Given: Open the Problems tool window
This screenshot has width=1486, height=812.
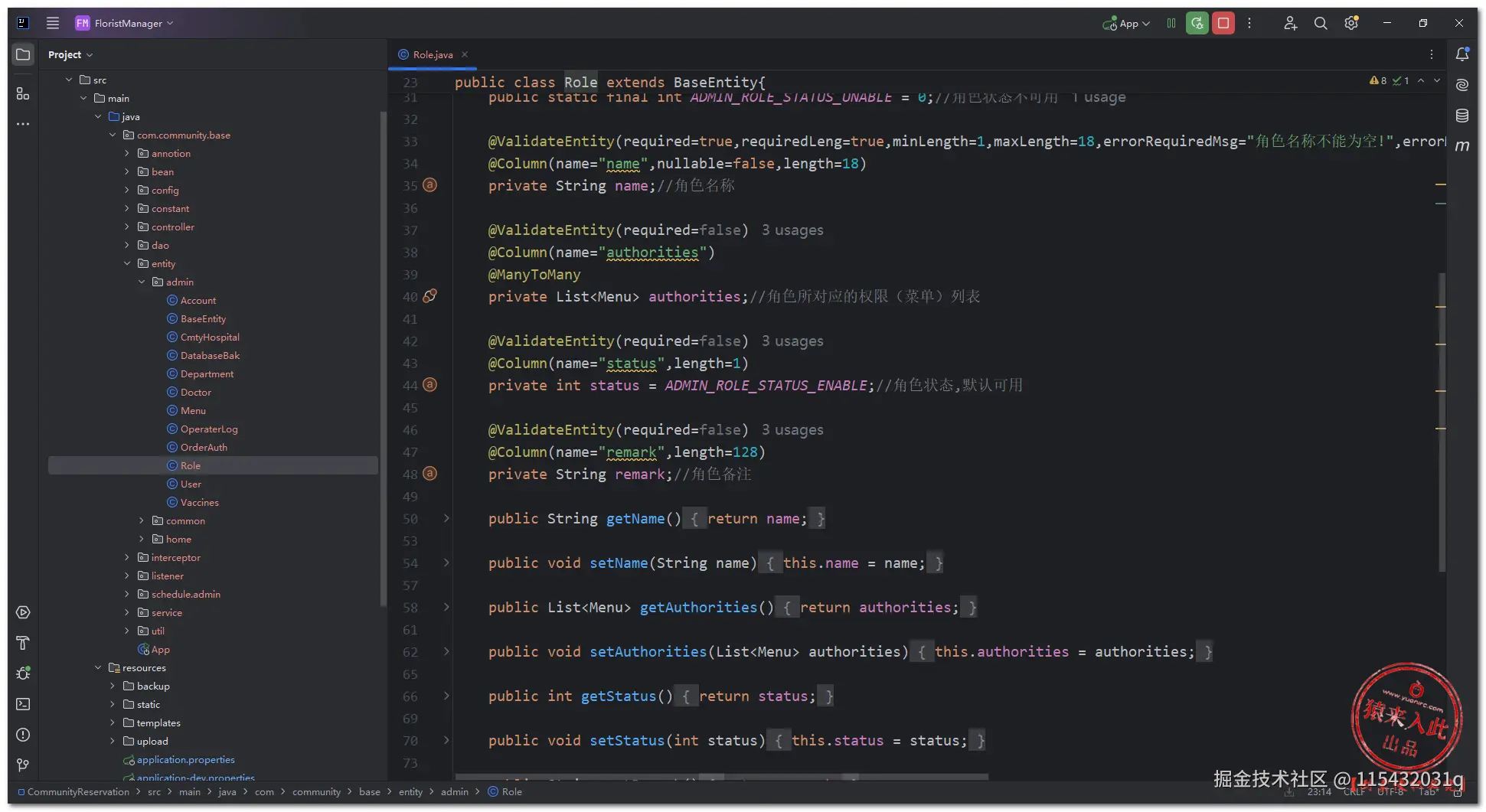Looking at the screenshot, I should tap(23, 735).
